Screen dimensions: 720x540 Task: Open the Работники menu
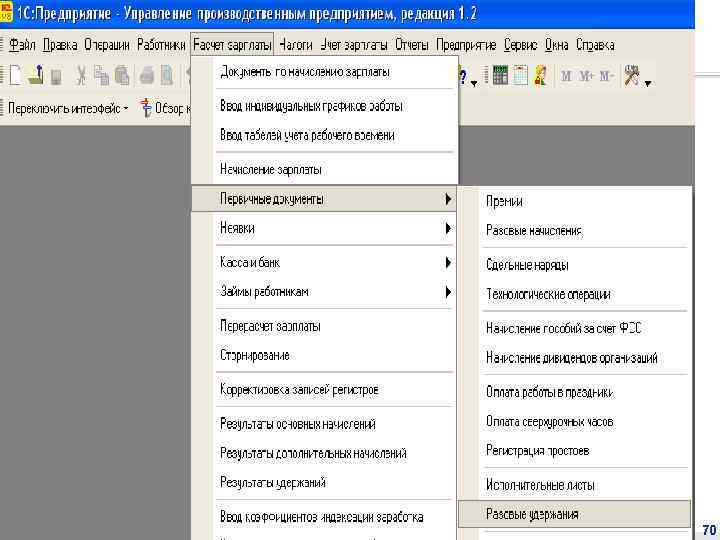click(161, 45)
